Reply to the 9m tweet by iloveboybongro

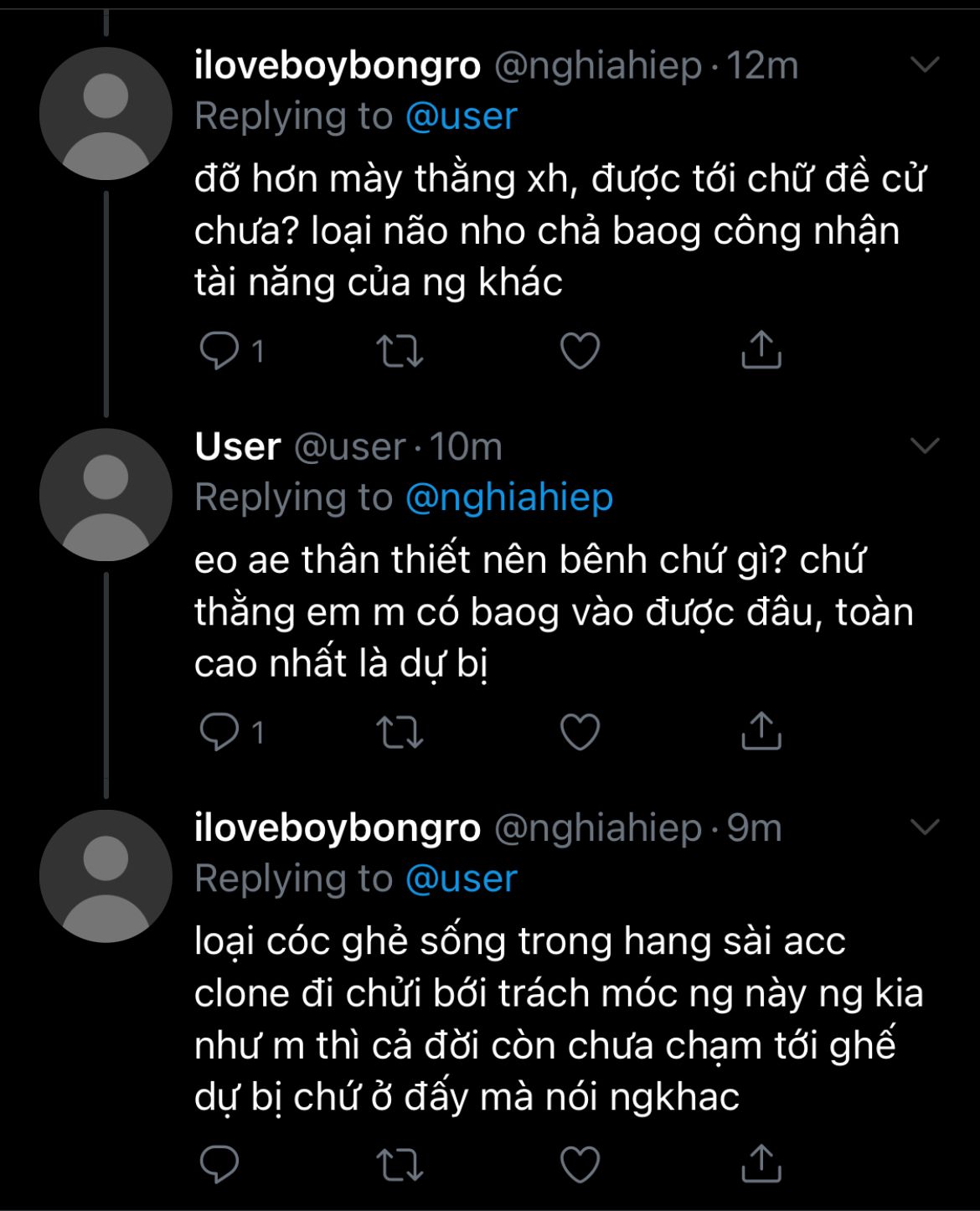(x=219, y=1164)
